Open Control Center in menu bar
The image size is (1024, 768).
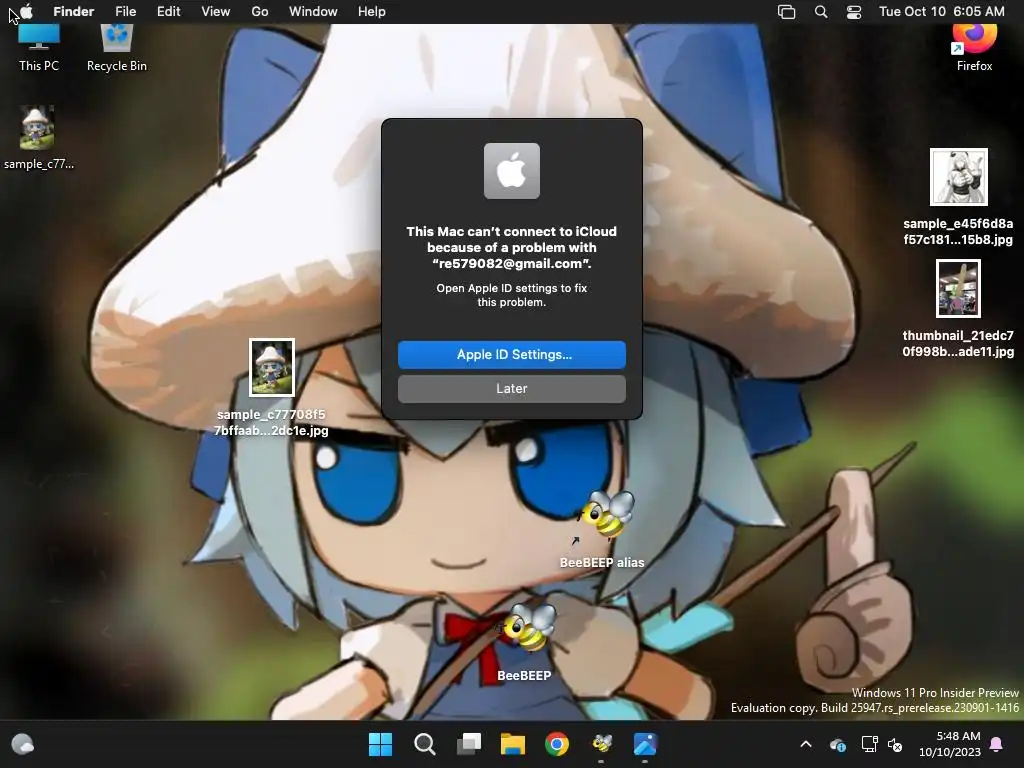tap(854, 12)
